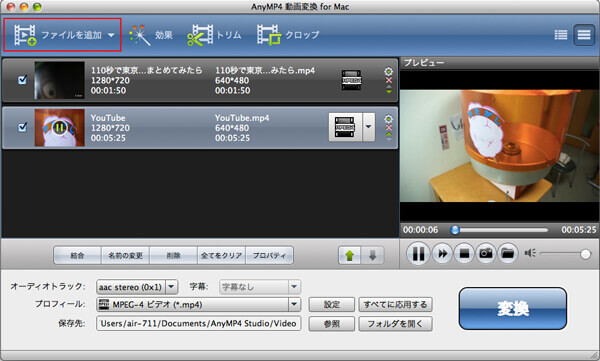
Task: Pause the preview playback
Action: 418,253
